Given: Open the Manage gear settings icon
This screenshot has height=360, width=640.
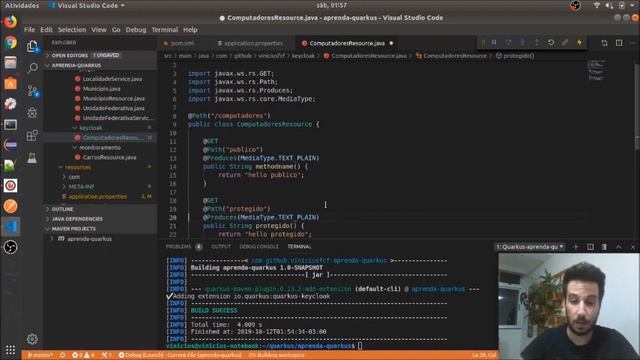Looking at the screenshot, I should [32, 339].
